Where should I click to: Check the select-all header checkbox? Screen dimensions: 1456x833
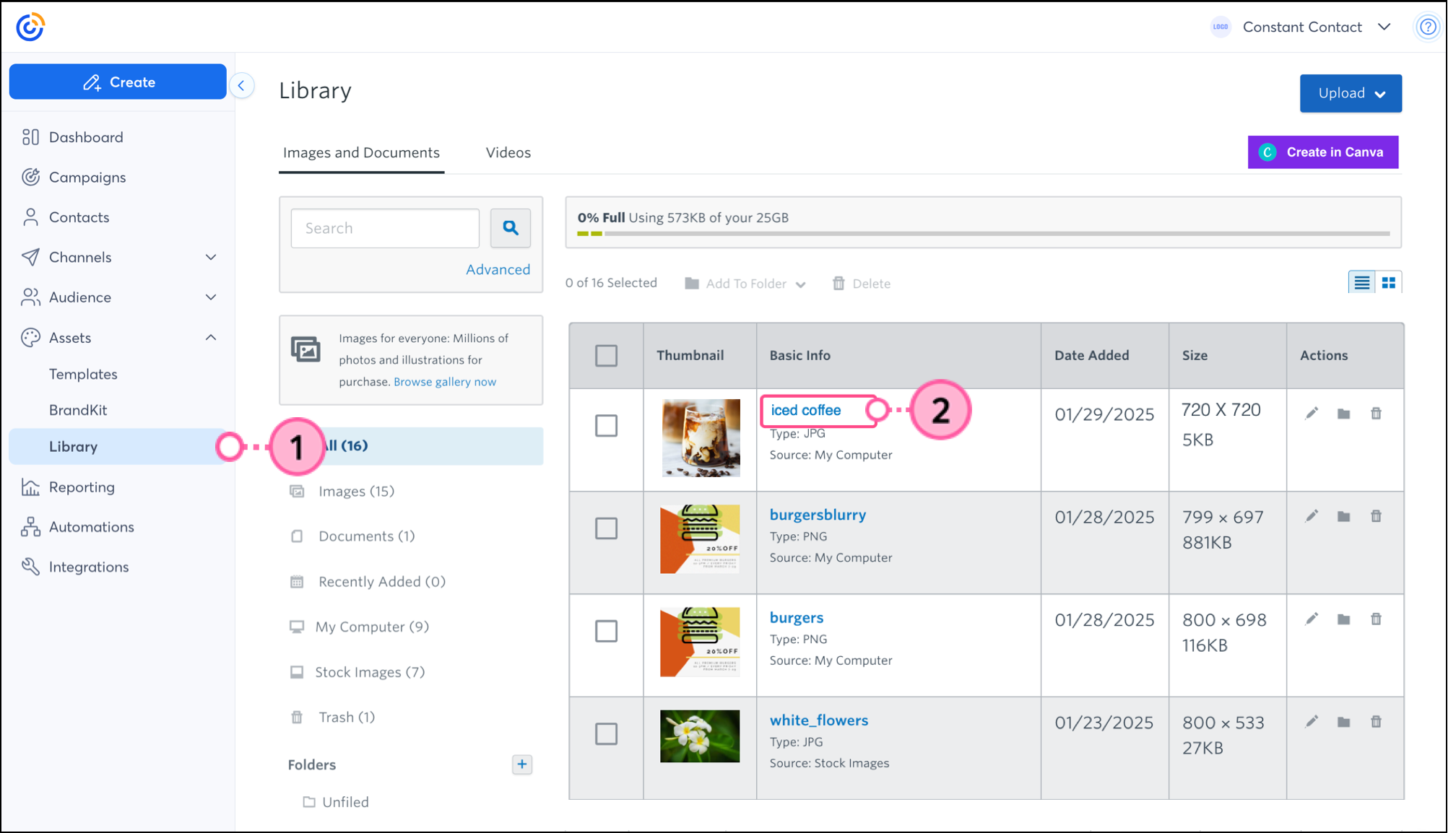pyautogui.click(x=606, y=355)
